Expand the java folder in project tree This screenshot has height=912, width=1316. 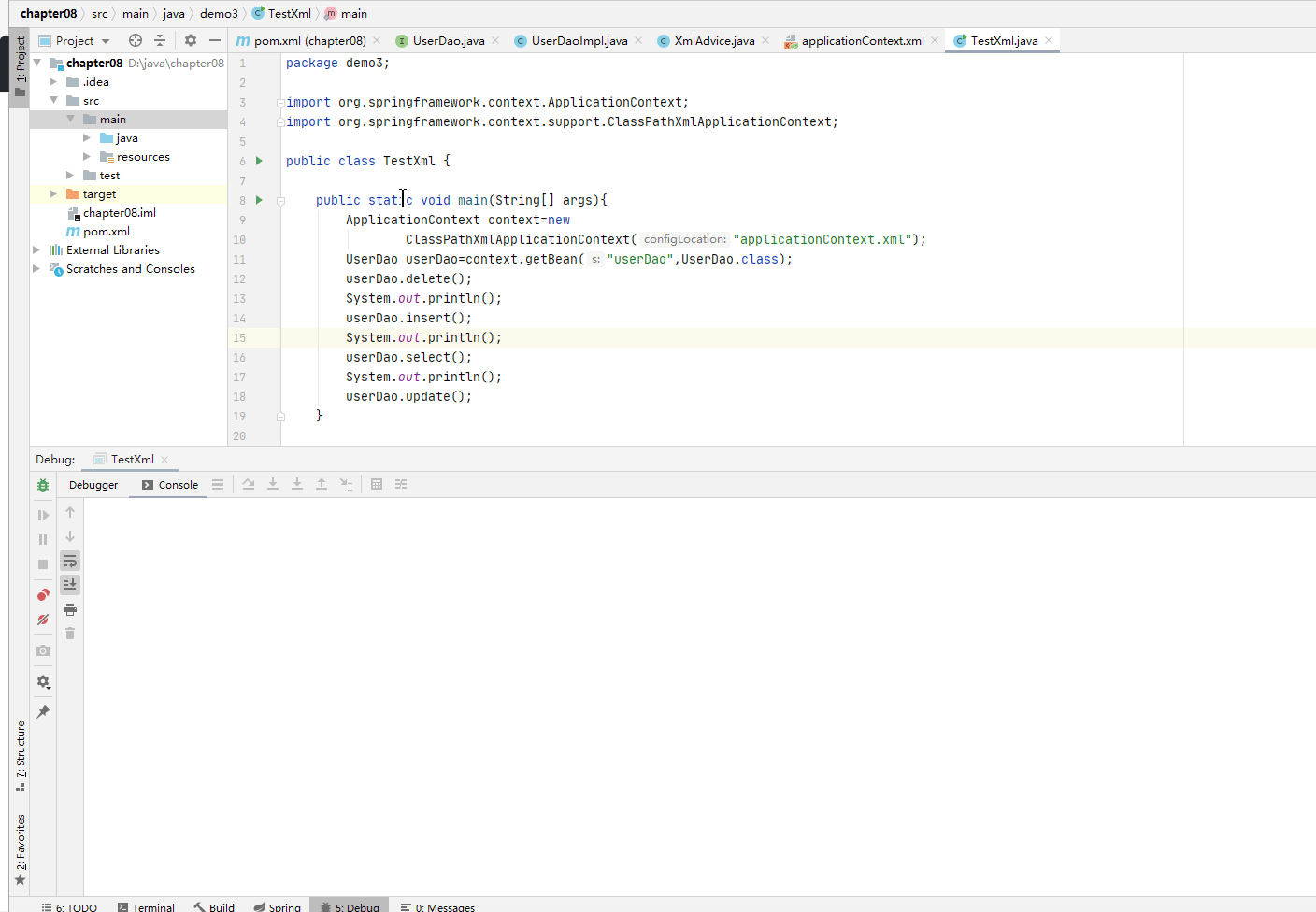click(87, 138)
